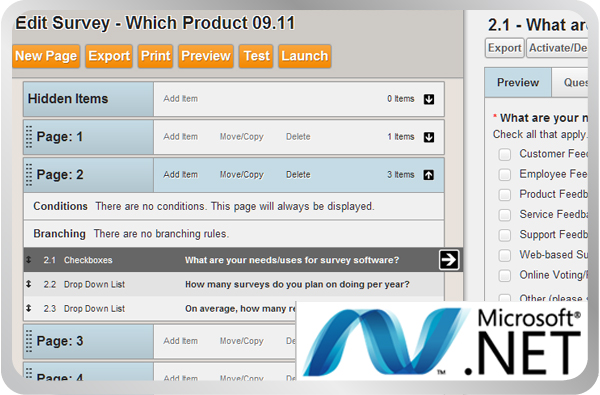Viewport: 600px width, 395px height.
Task: Check the Service Feedback checkbox
Action: [x=505, y=215]
